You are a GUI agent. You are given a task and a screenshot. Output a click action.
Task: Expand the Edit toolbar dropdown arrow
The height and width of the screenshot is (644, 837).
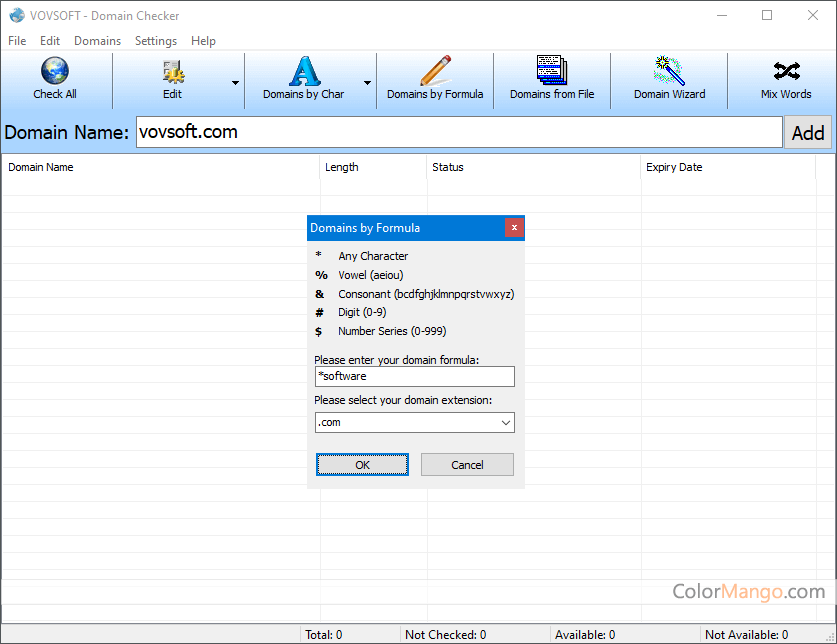pos(235,83)
